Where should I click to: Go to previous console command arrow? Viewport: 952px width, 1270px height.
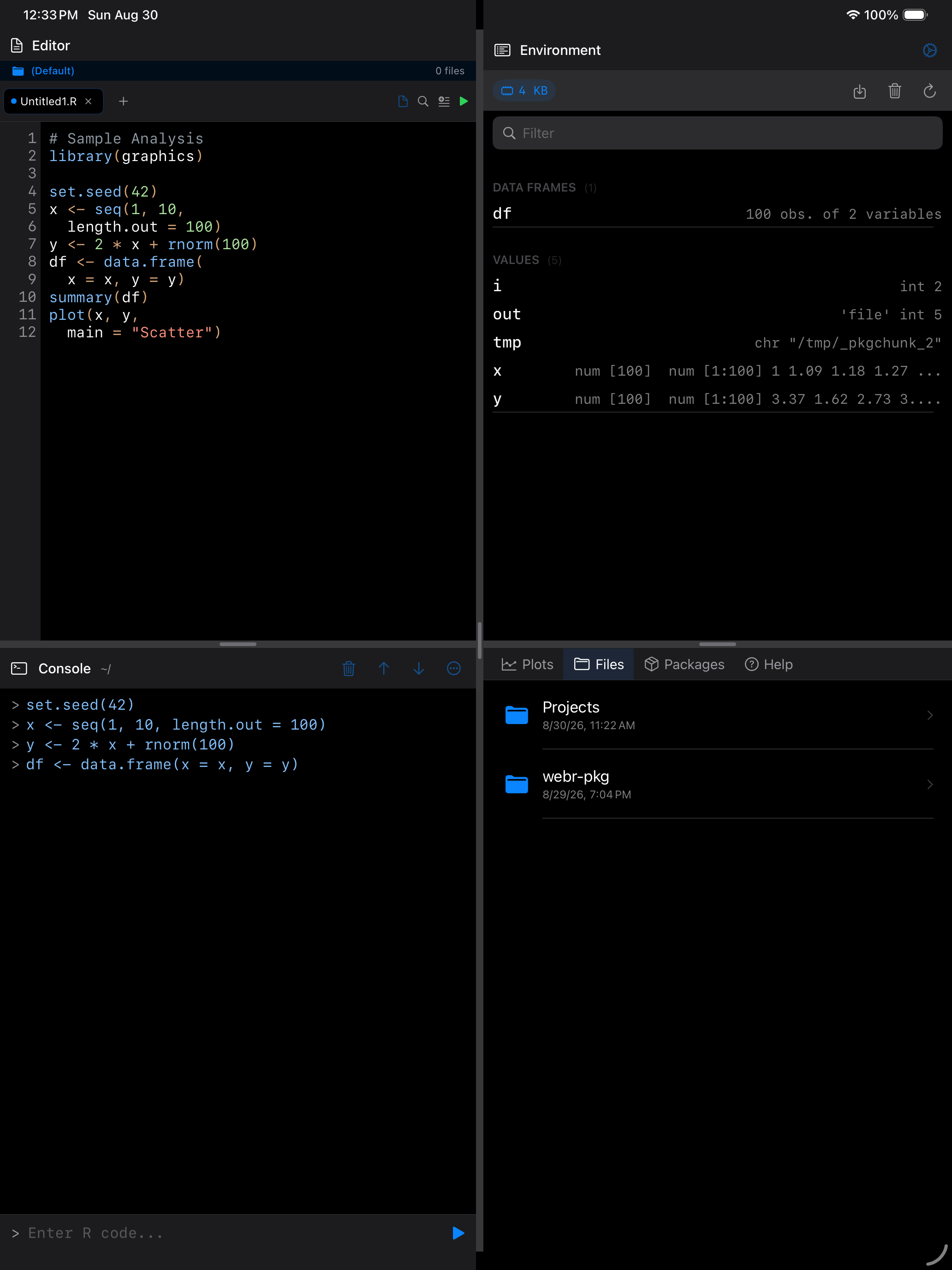coord(384,668)
